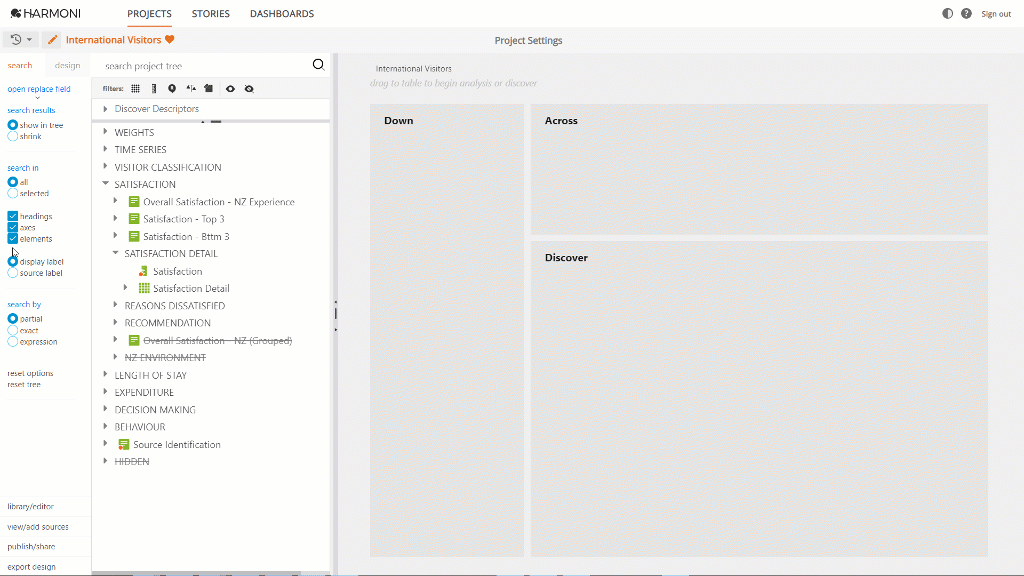Expand the LENGTH OF STAY folder

pos(105,375)
